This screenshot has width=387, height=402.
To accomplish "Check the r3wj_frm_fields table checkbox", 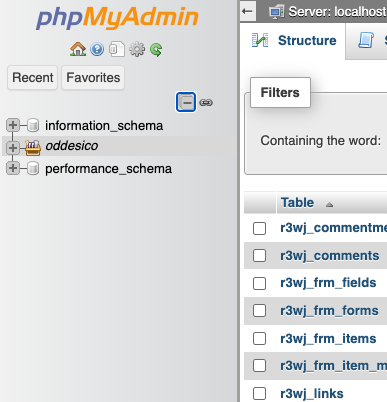I will click(259, 283).
